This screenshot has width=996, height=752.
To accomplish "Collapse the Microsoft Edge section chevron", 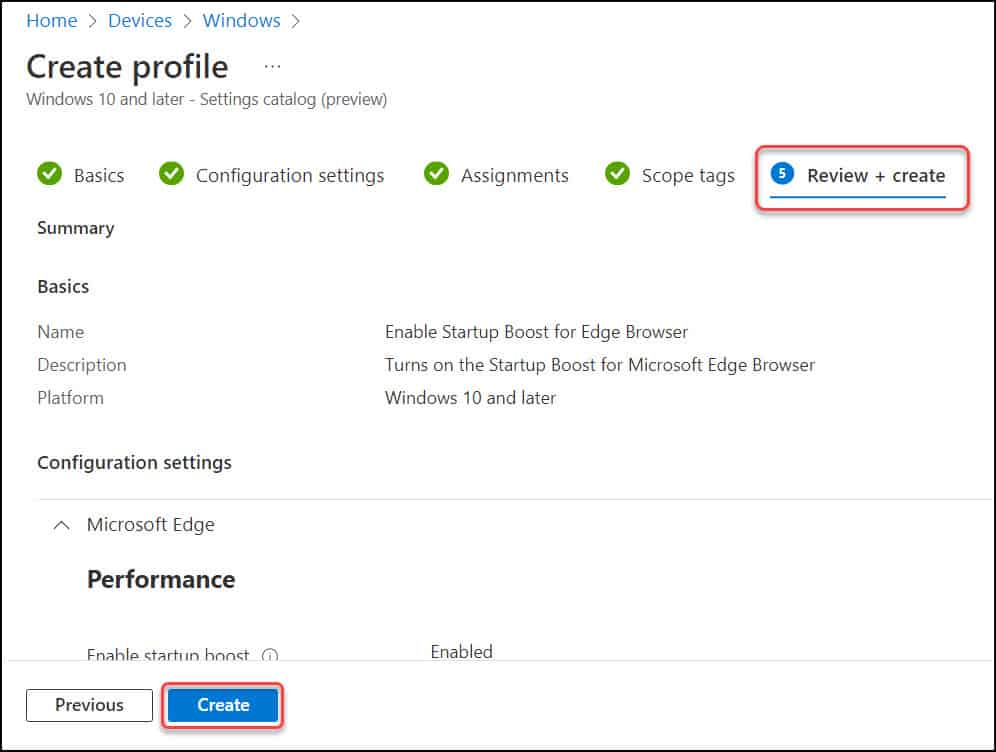I will coord(62,525).
